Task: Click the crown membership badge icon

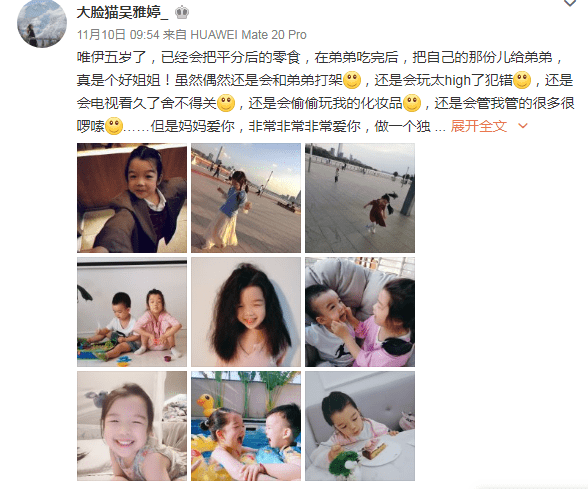Action: [x=182, y=12]
